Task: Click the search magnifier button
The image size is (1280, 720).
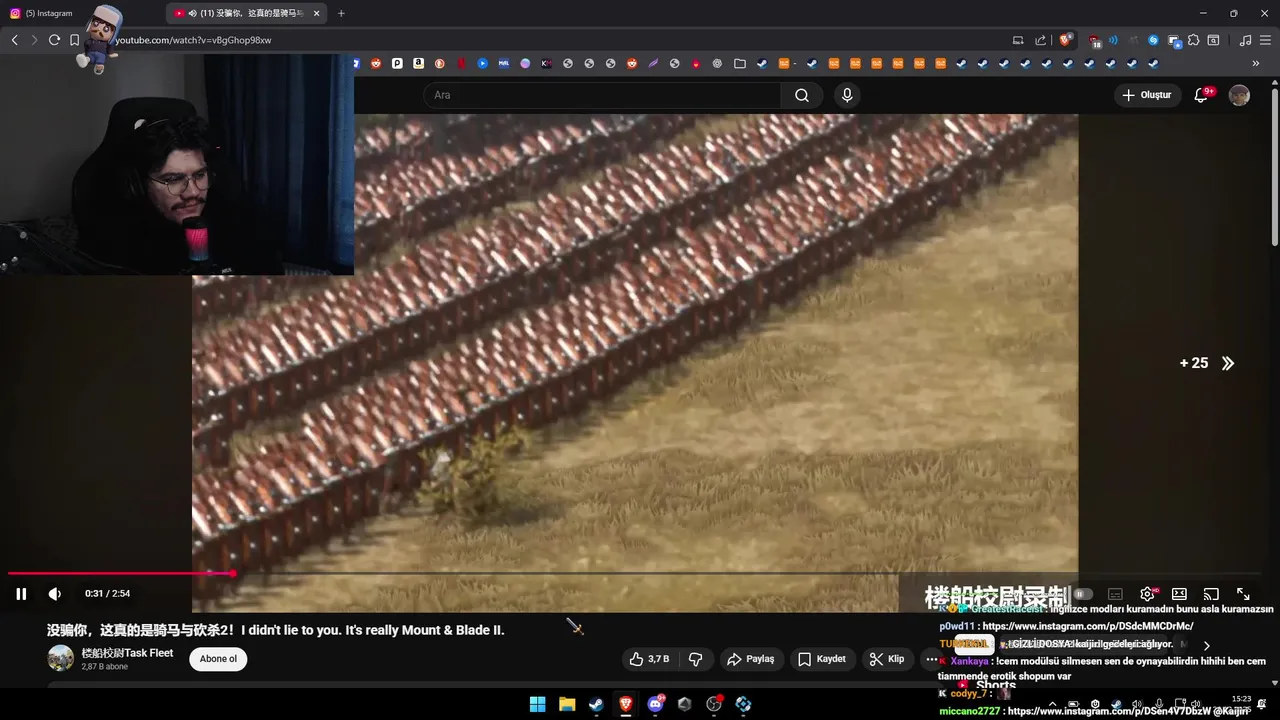Action: [802, 95]
